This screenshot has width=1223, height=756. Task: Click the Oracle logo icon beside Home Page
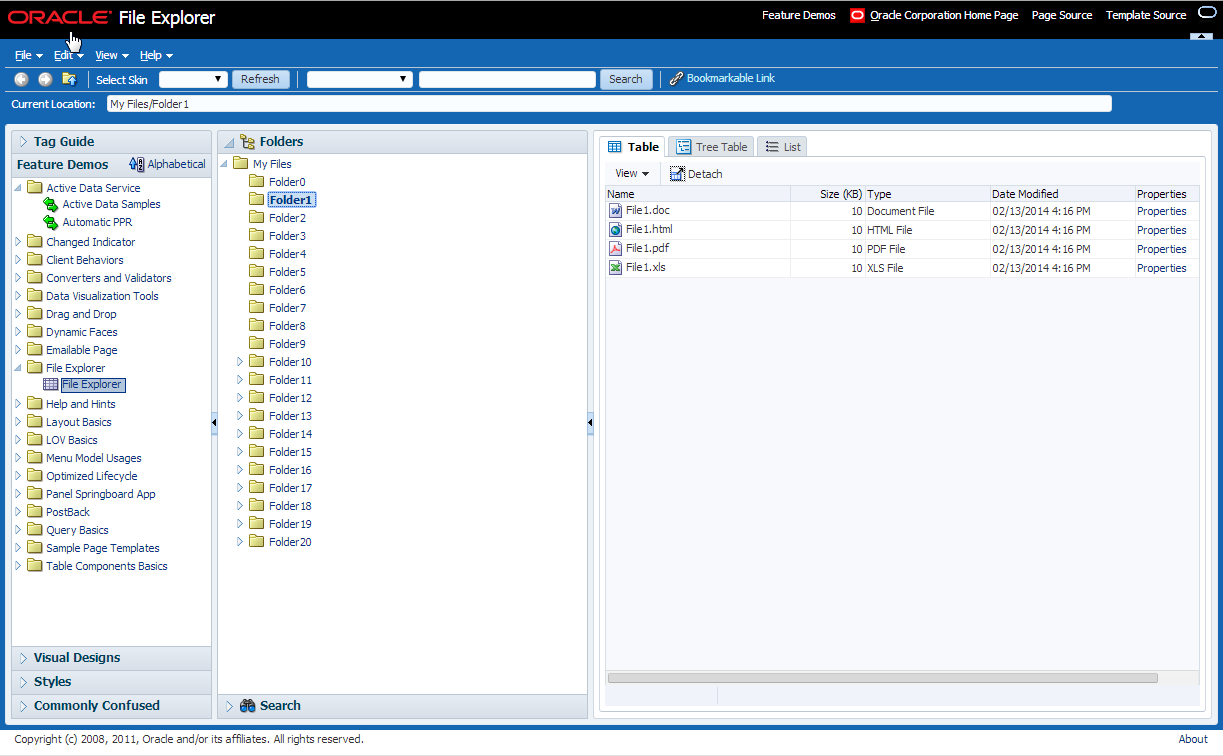click(857, 15)
